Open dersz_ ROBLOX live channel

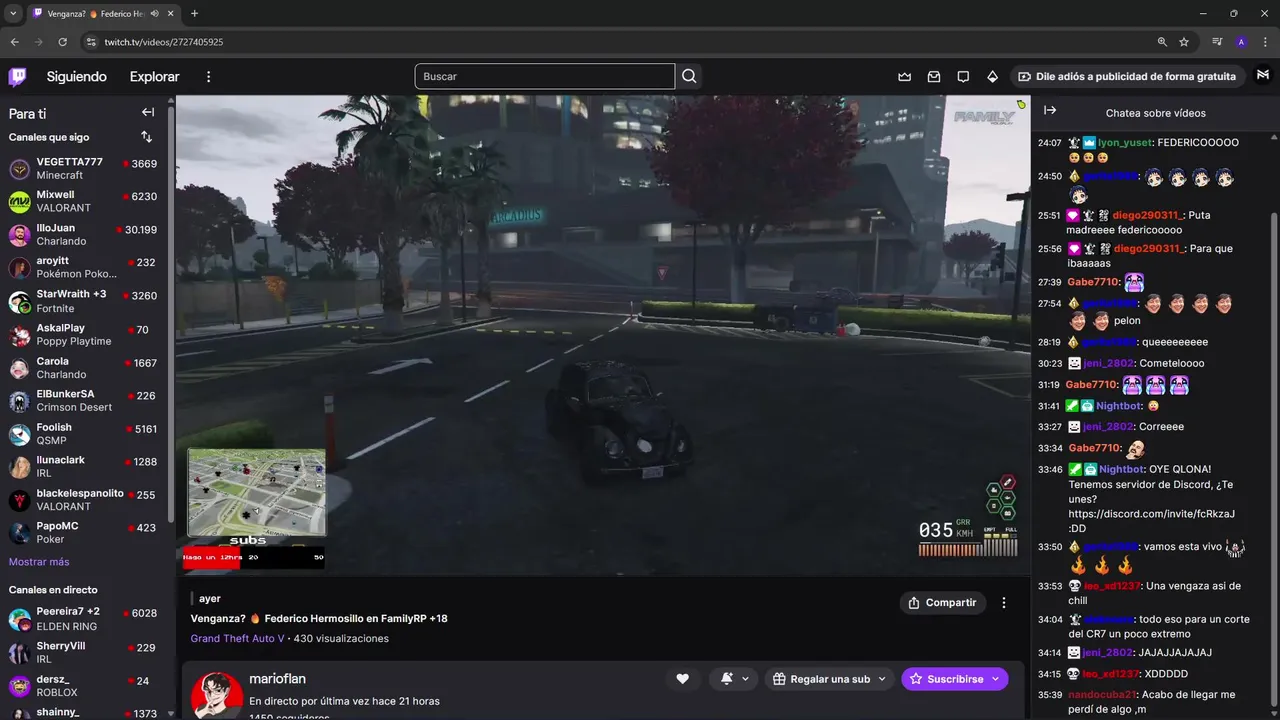click(83, 685)
